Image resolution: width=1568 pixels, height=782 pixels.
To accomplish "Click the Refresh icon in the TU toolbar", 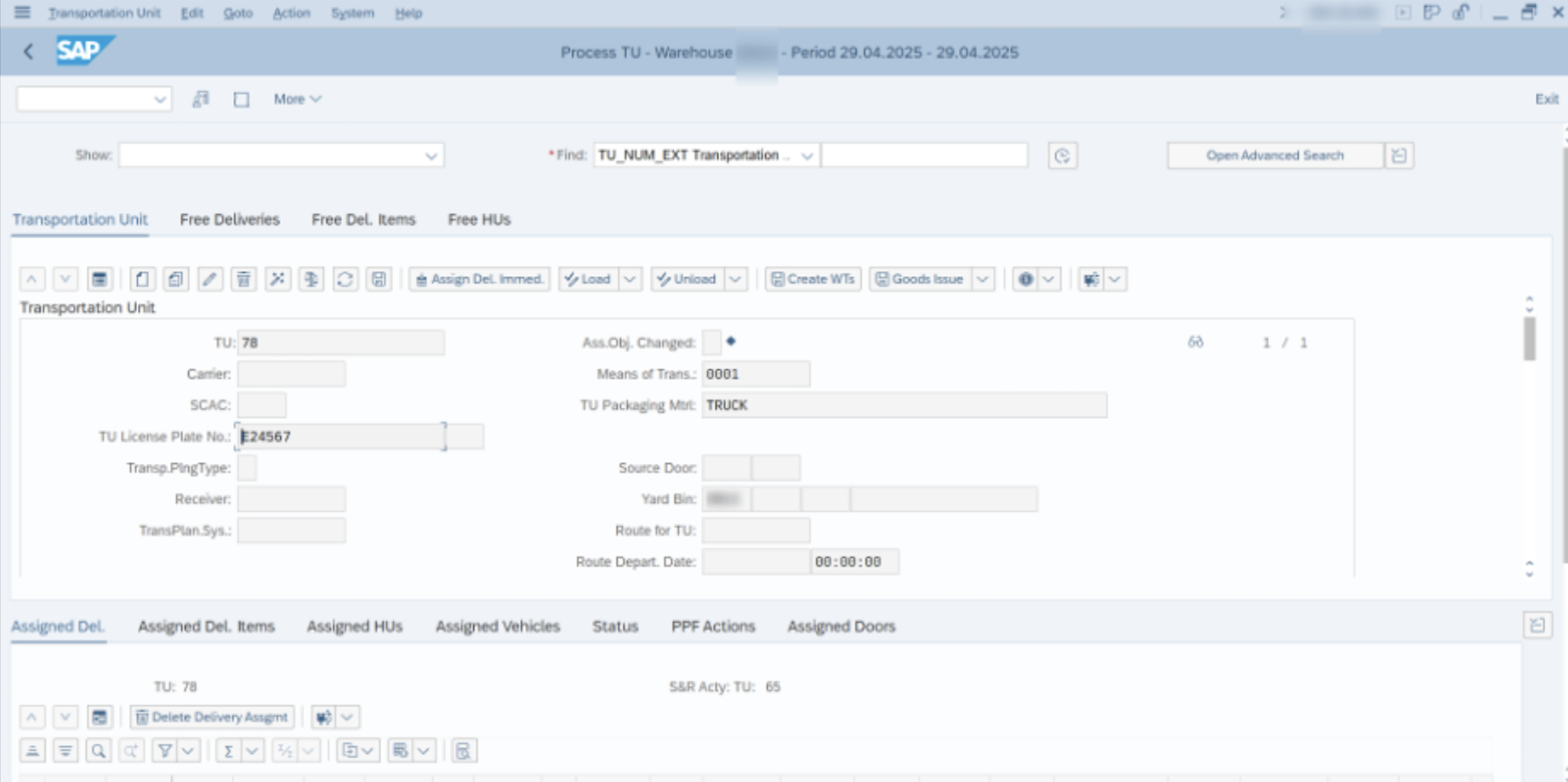I will tap(346, 279).
